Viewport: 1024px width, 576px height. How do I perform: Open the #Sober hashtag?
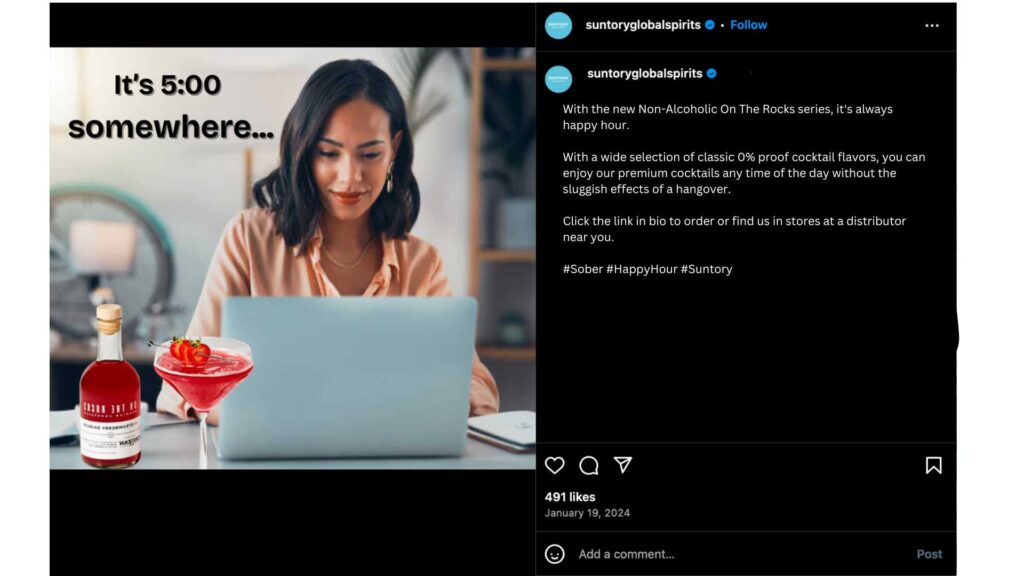[583, 269]
